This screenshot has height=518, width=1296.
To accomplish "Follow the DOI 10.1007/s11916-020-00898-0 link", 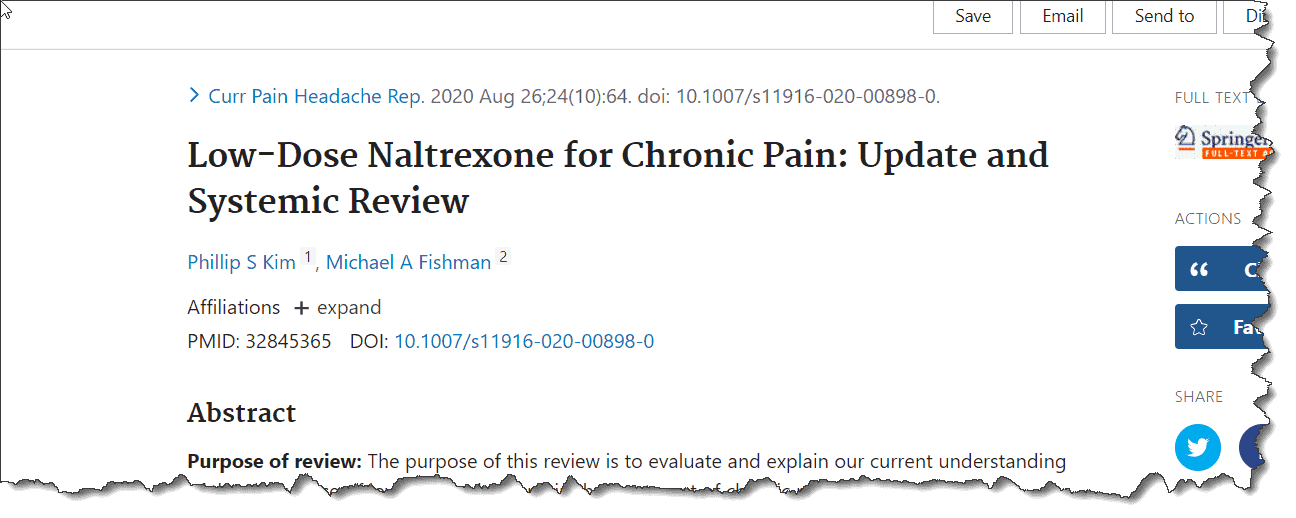I will [524, 341].
